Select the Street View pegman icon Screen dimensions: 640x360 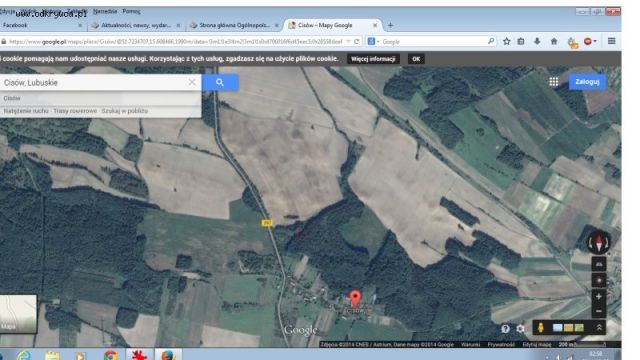[x=541, y=328]
